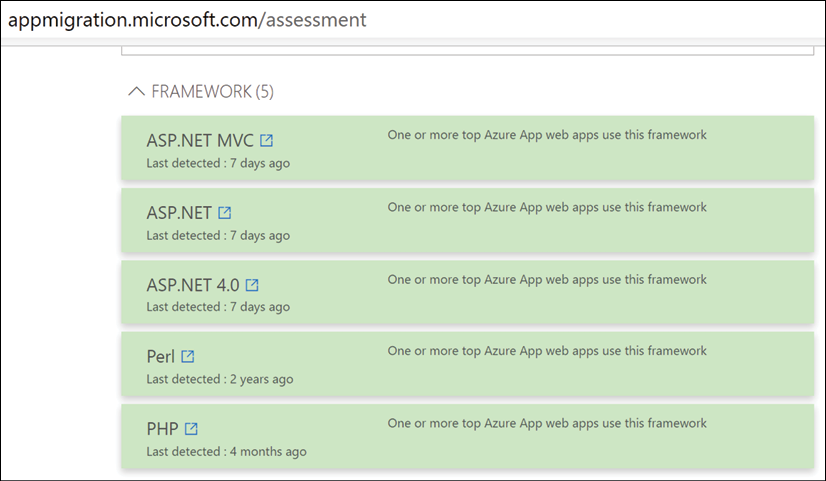Open the Perl external link icon
Image resolution: width=826 pixels, height=481 pixels.
pos(188,356)
